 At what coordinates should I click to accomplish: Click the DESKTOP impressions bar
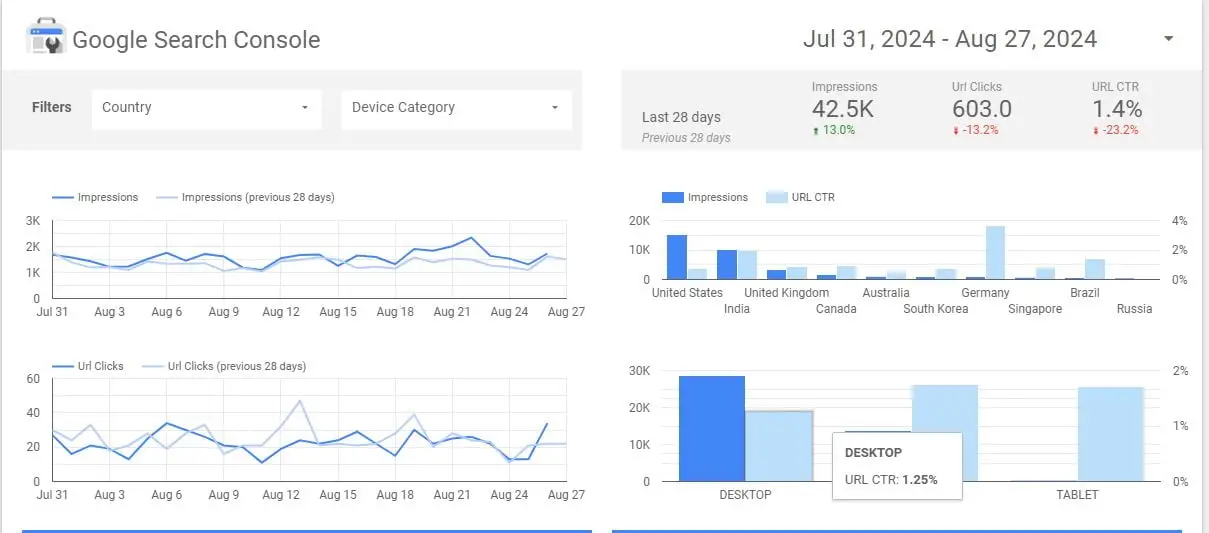point(711,429)
